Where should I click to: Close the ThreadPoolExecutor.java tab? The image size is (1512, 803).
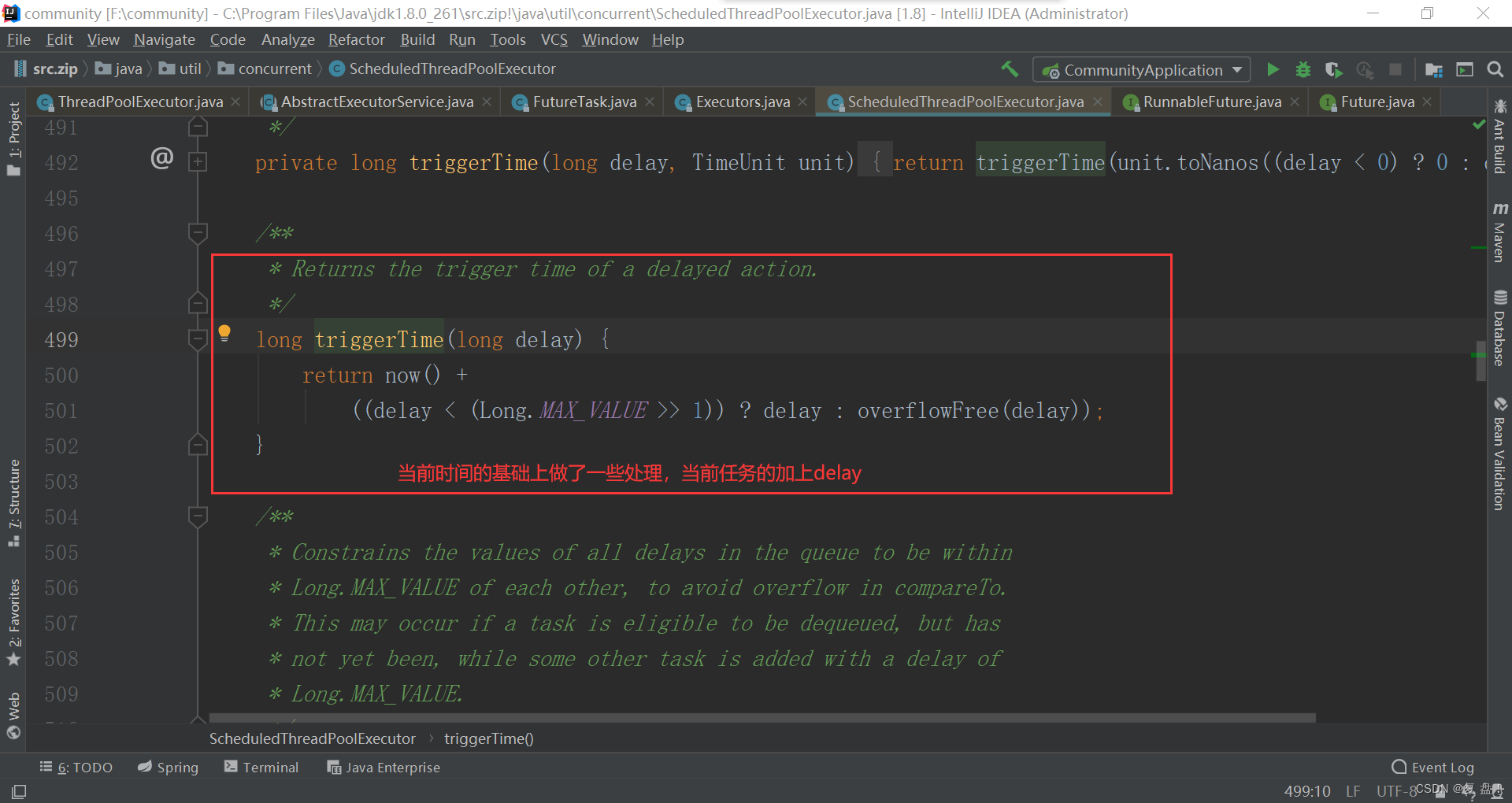pos(235,102)
